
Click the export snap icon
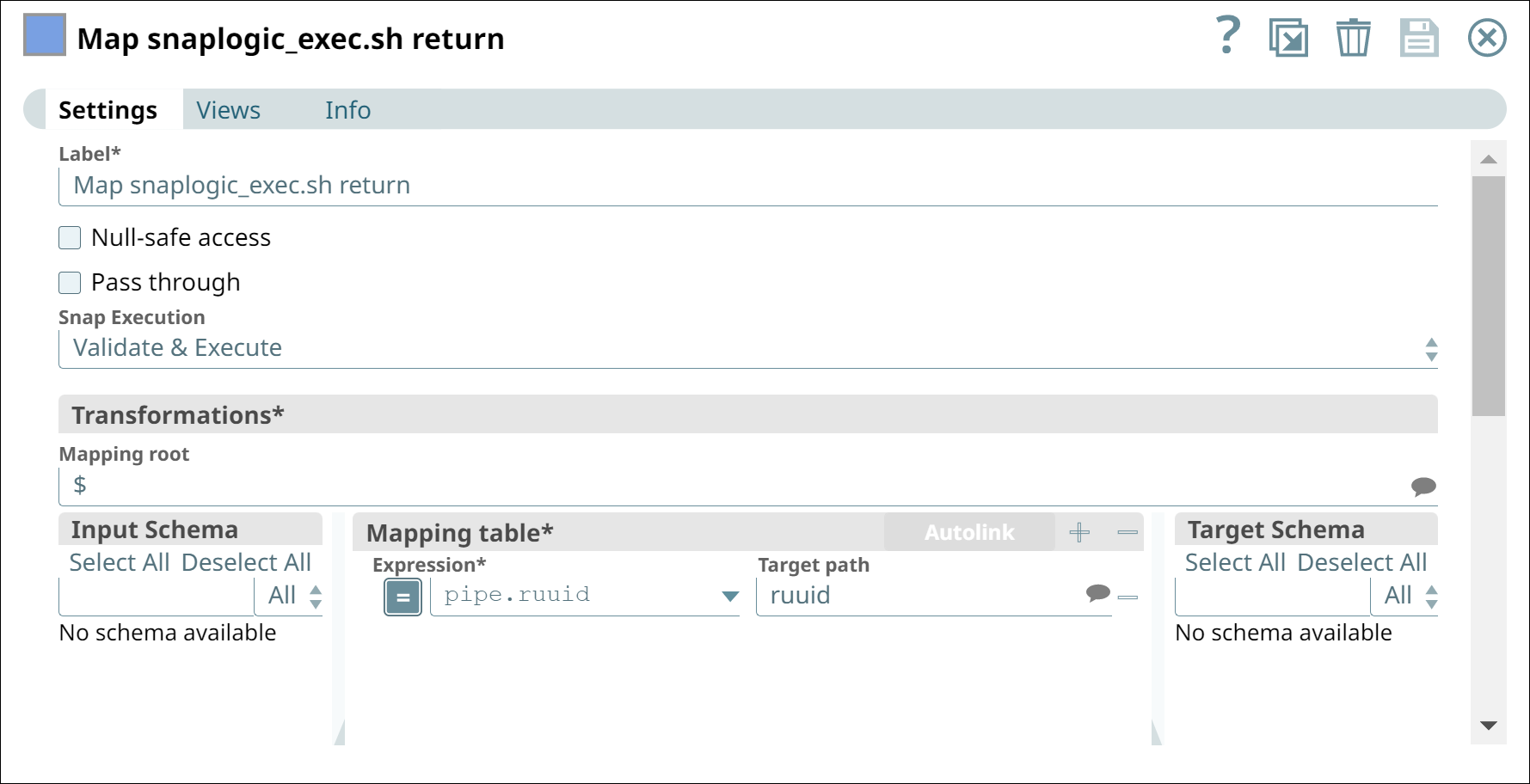point(1288,37)
